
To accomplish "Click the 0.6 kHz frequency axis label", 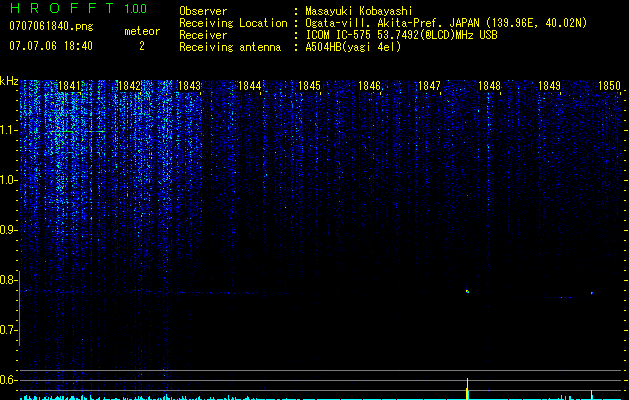I will point(8,380).
